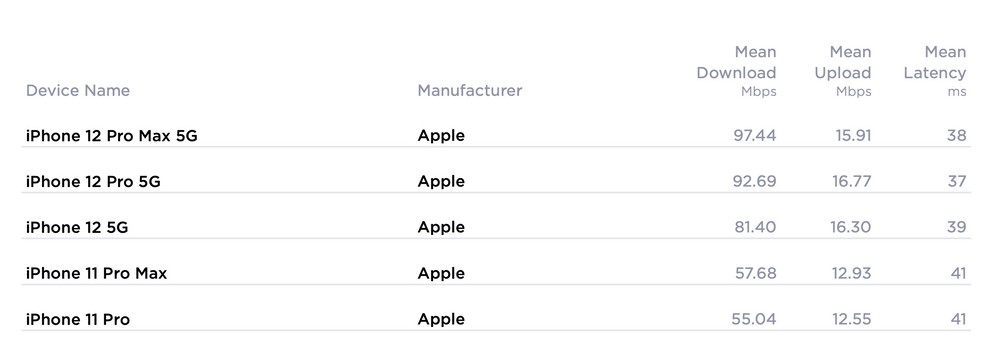The height and width of the screenshot is (363, 1000).
Task: Click the 16.30 upload speed cell
Action: tap(851, 227)
